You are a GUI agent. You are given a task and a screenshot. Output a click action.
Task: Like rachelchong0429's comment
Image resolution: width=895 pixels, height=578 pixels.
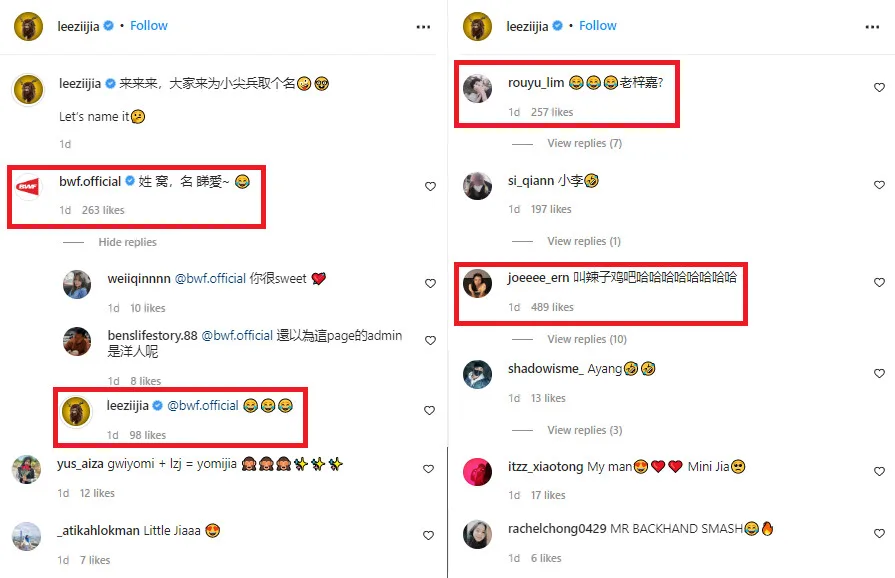coord(879,533)
